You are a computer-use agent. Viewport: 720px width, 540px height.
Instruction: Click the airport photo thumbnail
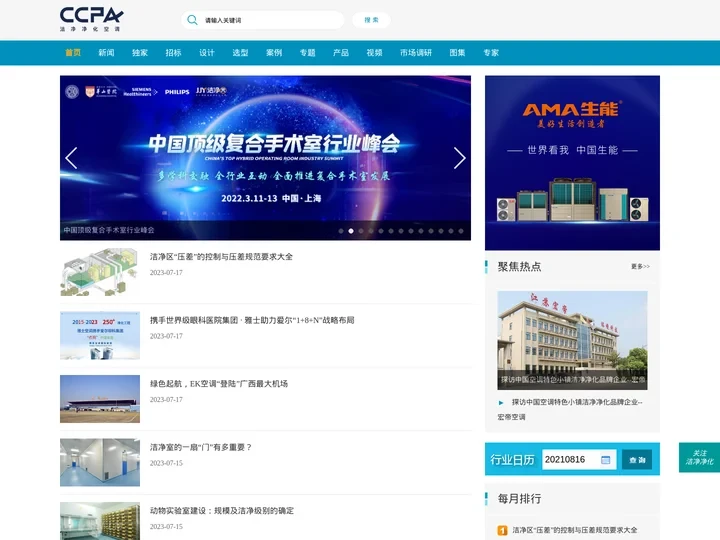tap(100, 399)
